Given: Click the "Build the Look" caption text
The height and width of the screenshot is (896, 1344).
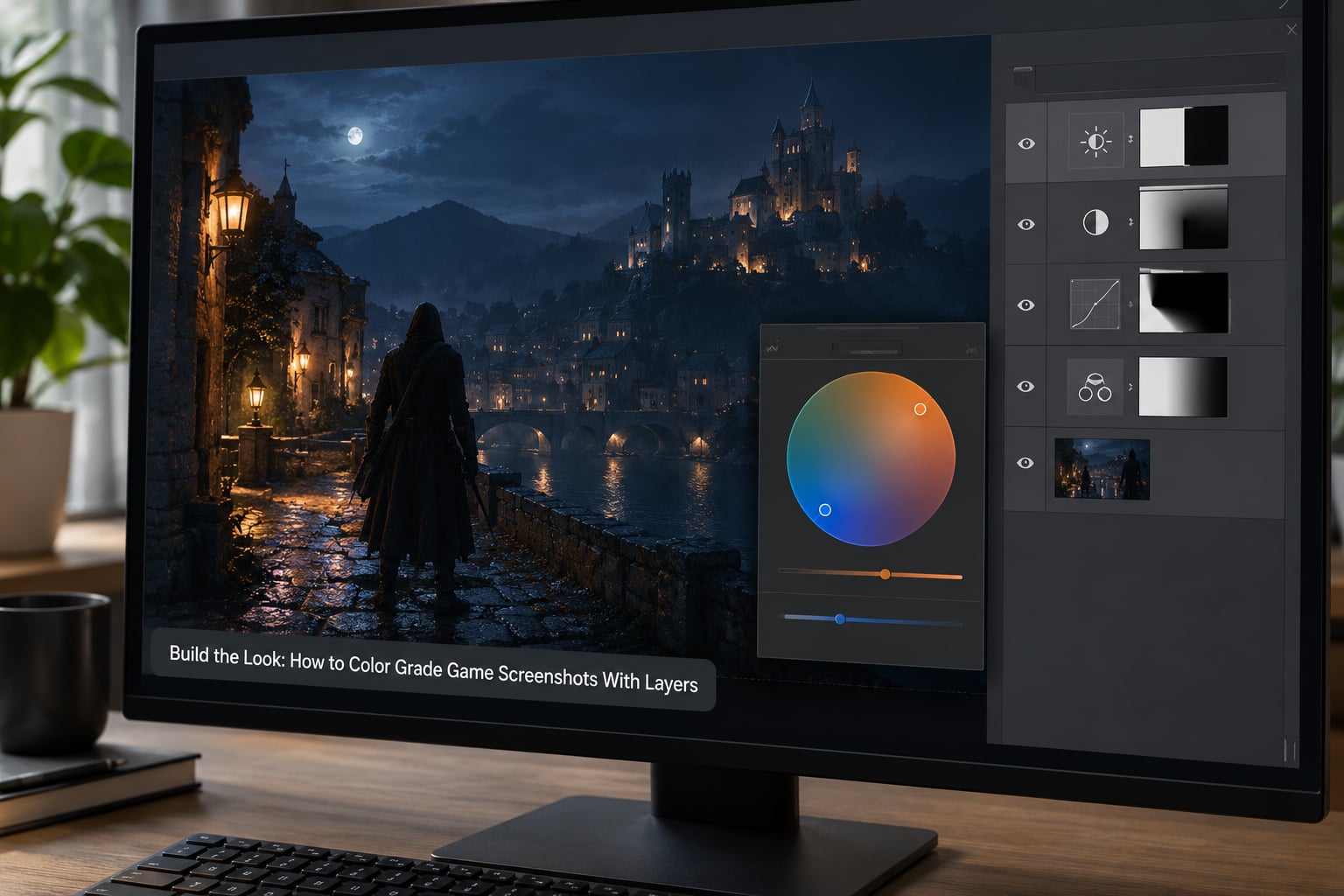Looking at the screenshot, I should (433, 669).
